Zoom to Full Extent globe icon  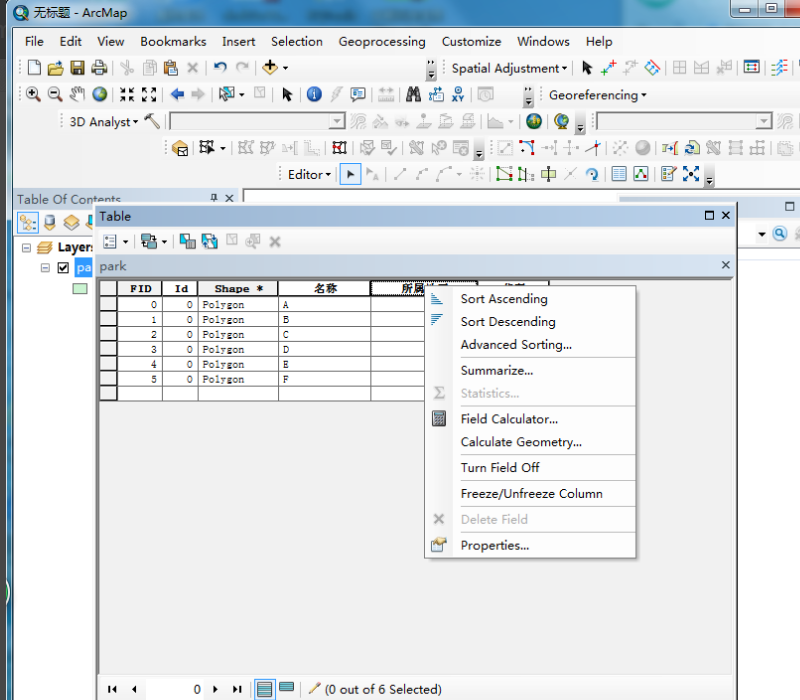[x=99, y=94]
